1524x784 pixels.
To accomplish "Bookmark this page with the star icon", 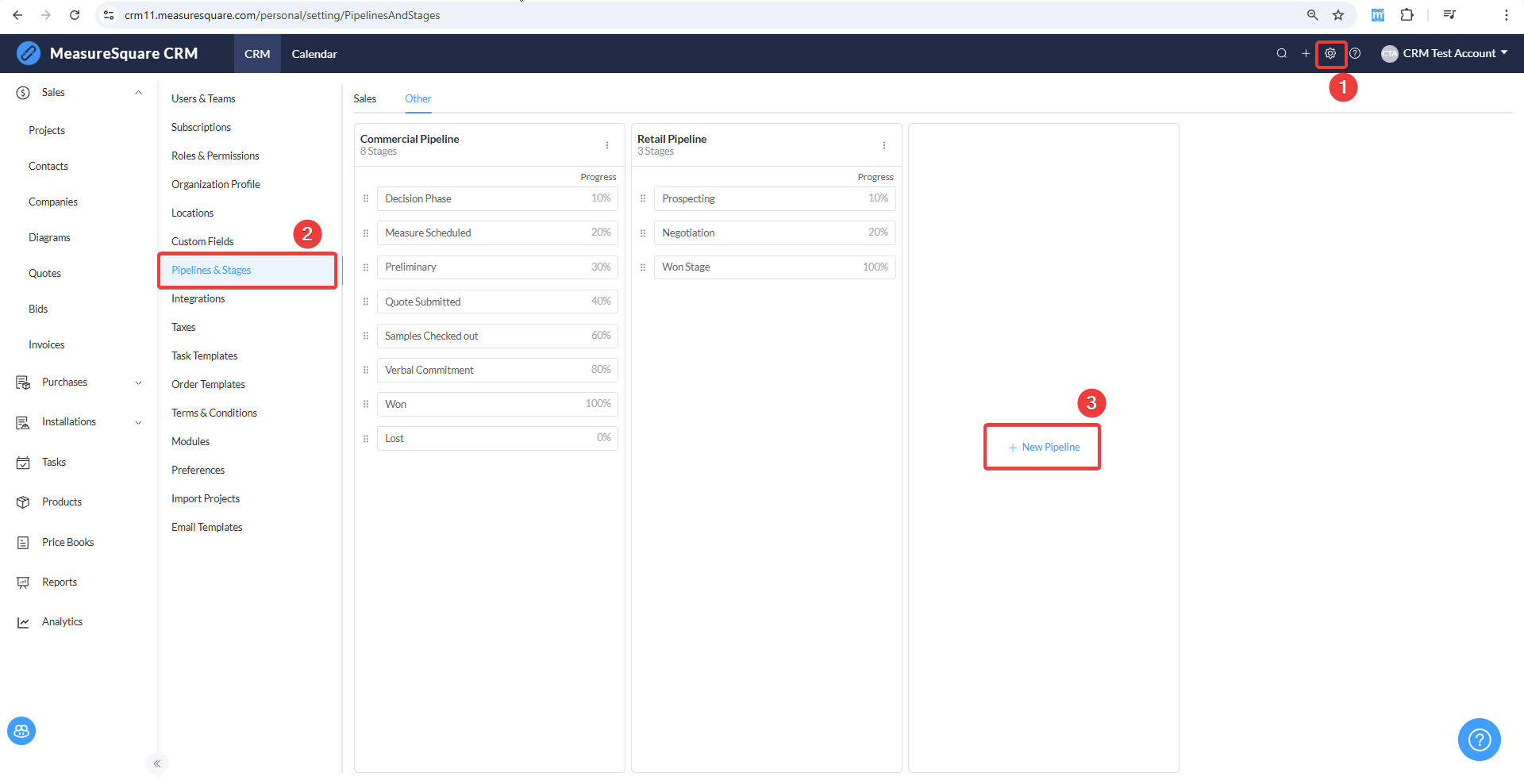I will coord(1338,15).
